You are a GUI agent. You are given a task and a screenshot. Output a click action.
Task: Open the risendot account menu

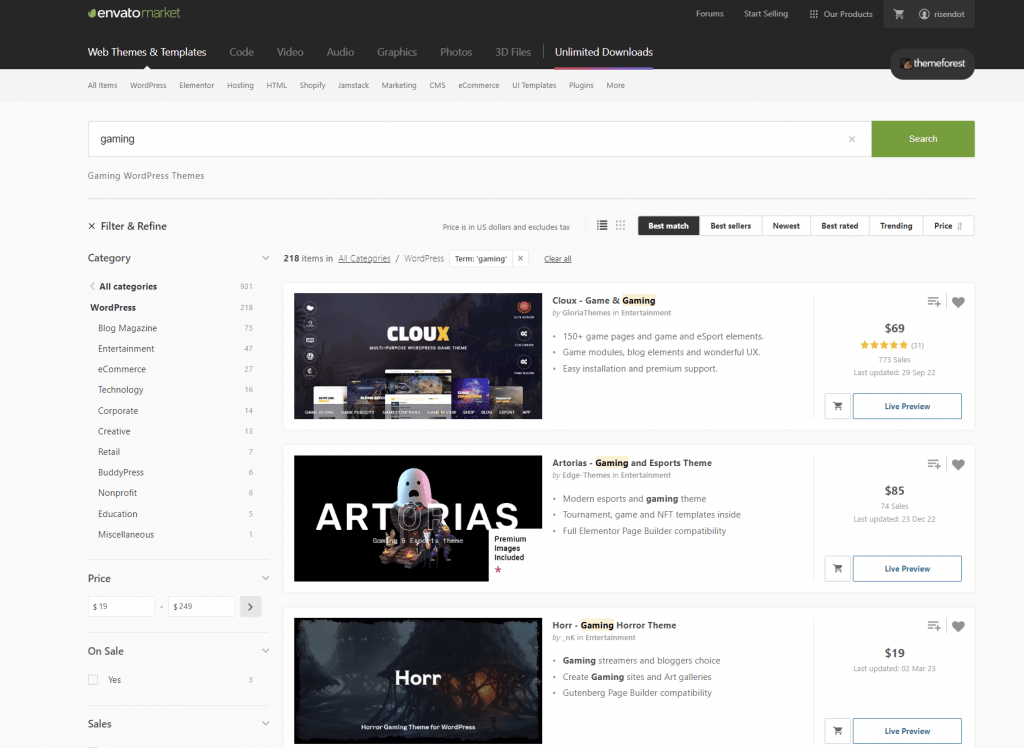point(941,14)
